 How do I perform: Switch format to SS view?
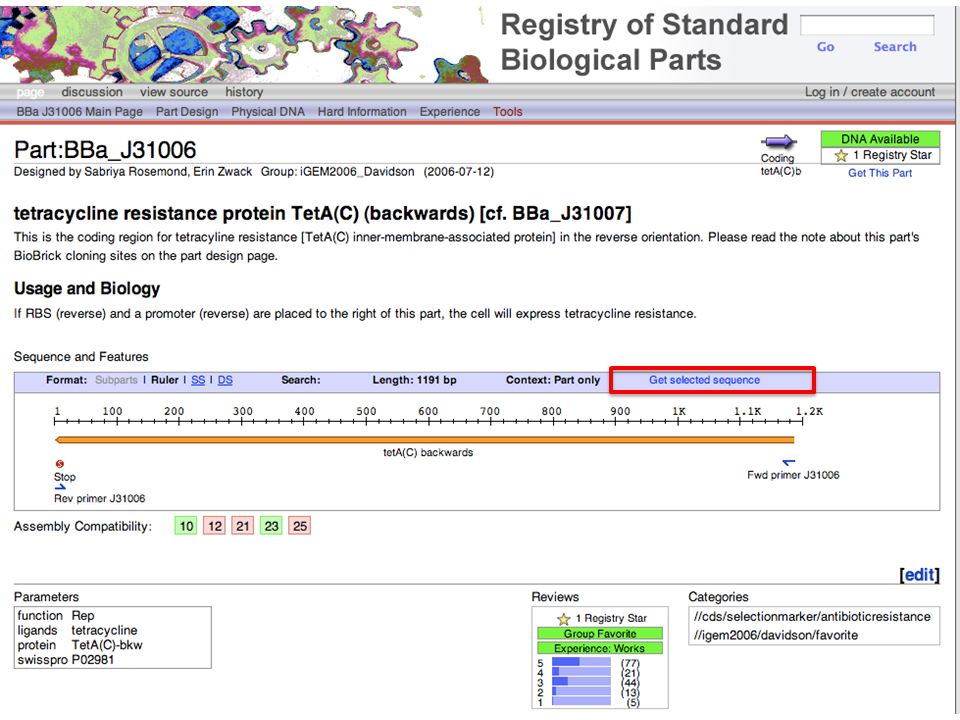click(x=198, y=380)
